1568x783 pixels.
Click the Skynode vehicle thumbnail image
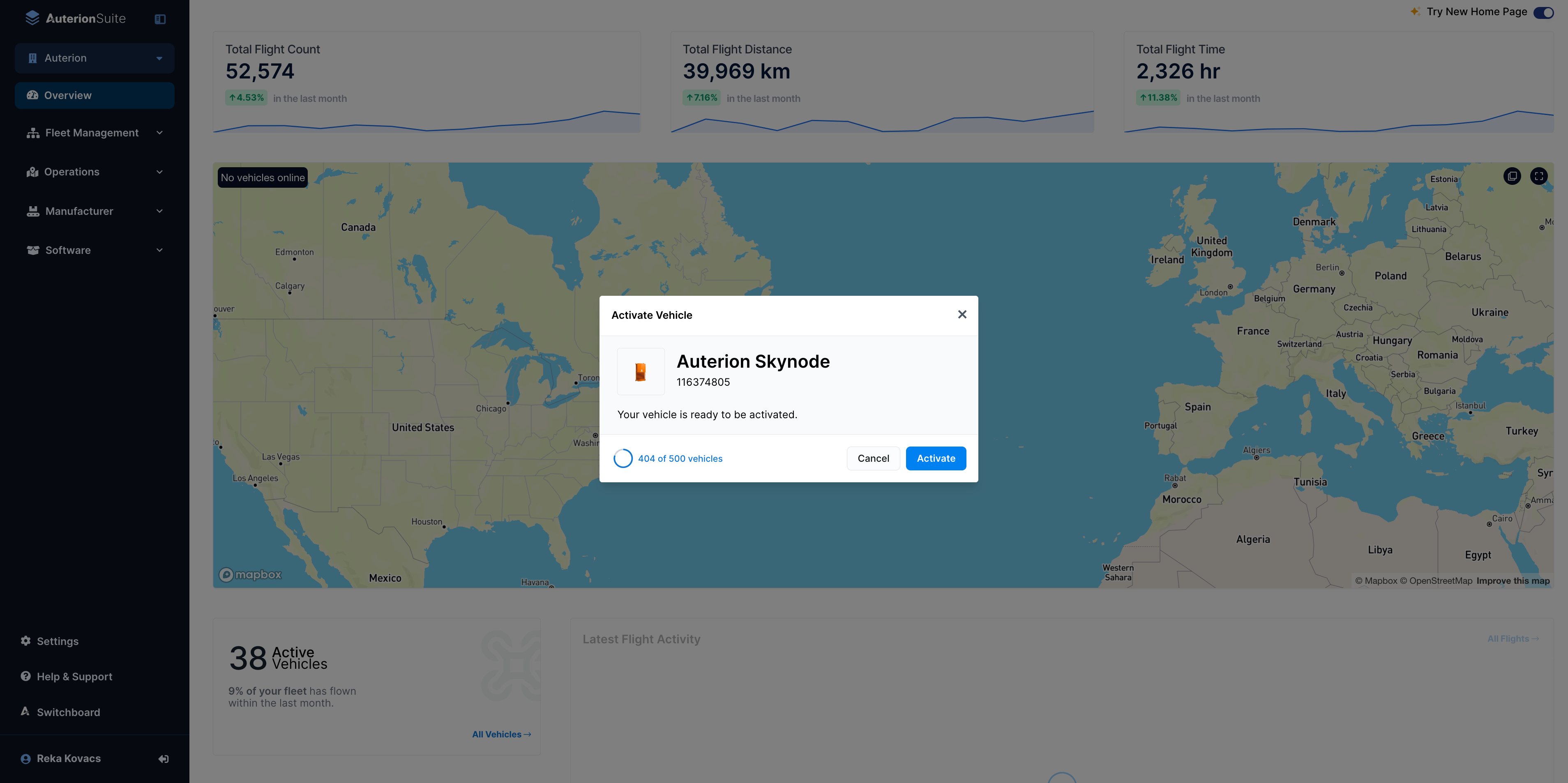[640, 372]
